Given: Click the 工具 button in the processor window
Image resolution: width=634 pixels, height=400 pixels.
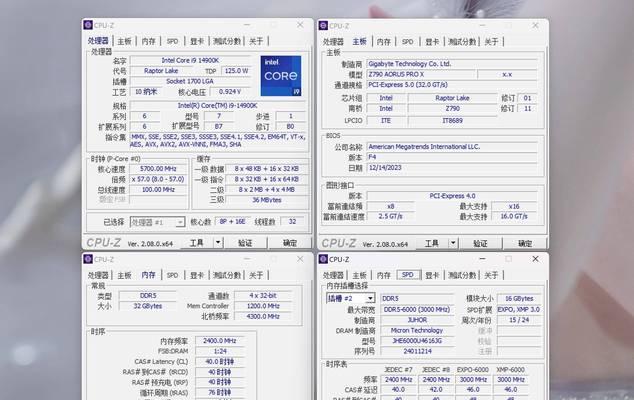Looking at the screenshot, I should coord(197,243).
